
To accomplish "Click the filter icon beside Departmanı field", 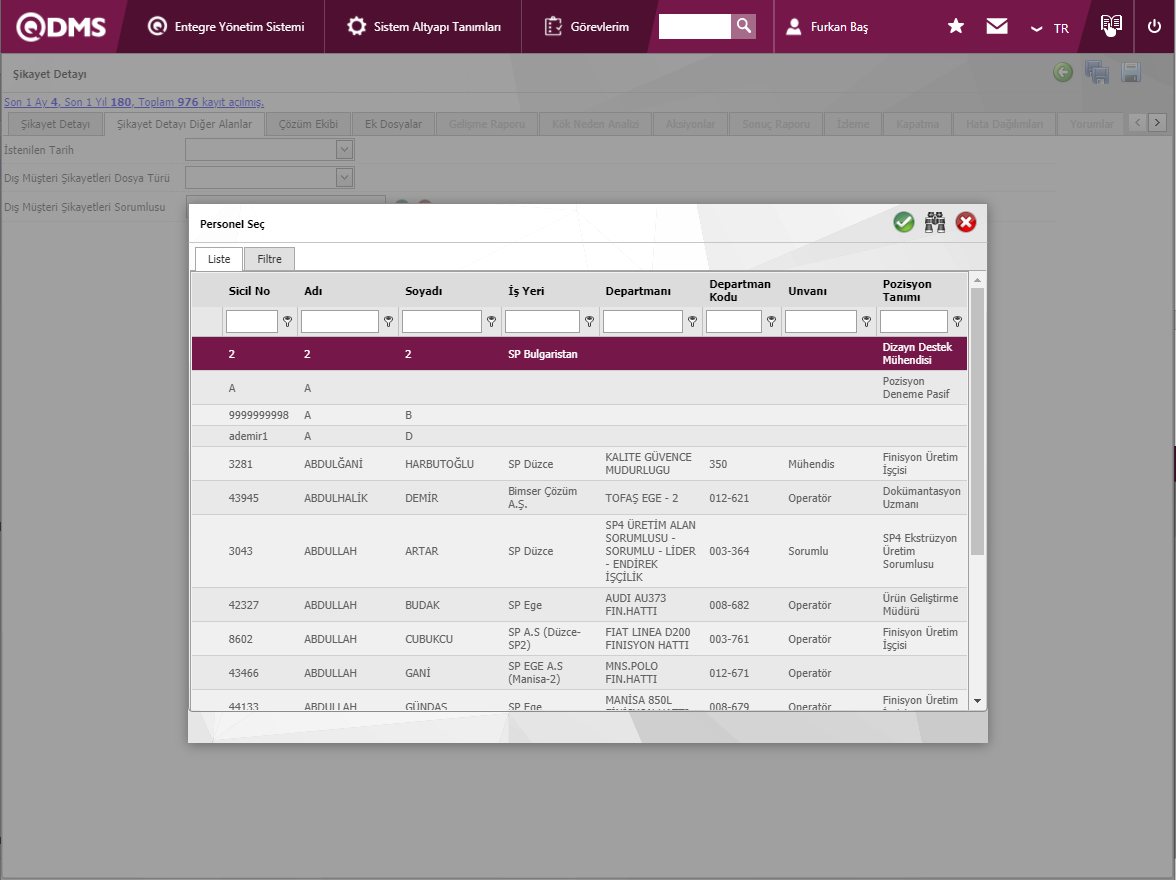I will 692,322.
